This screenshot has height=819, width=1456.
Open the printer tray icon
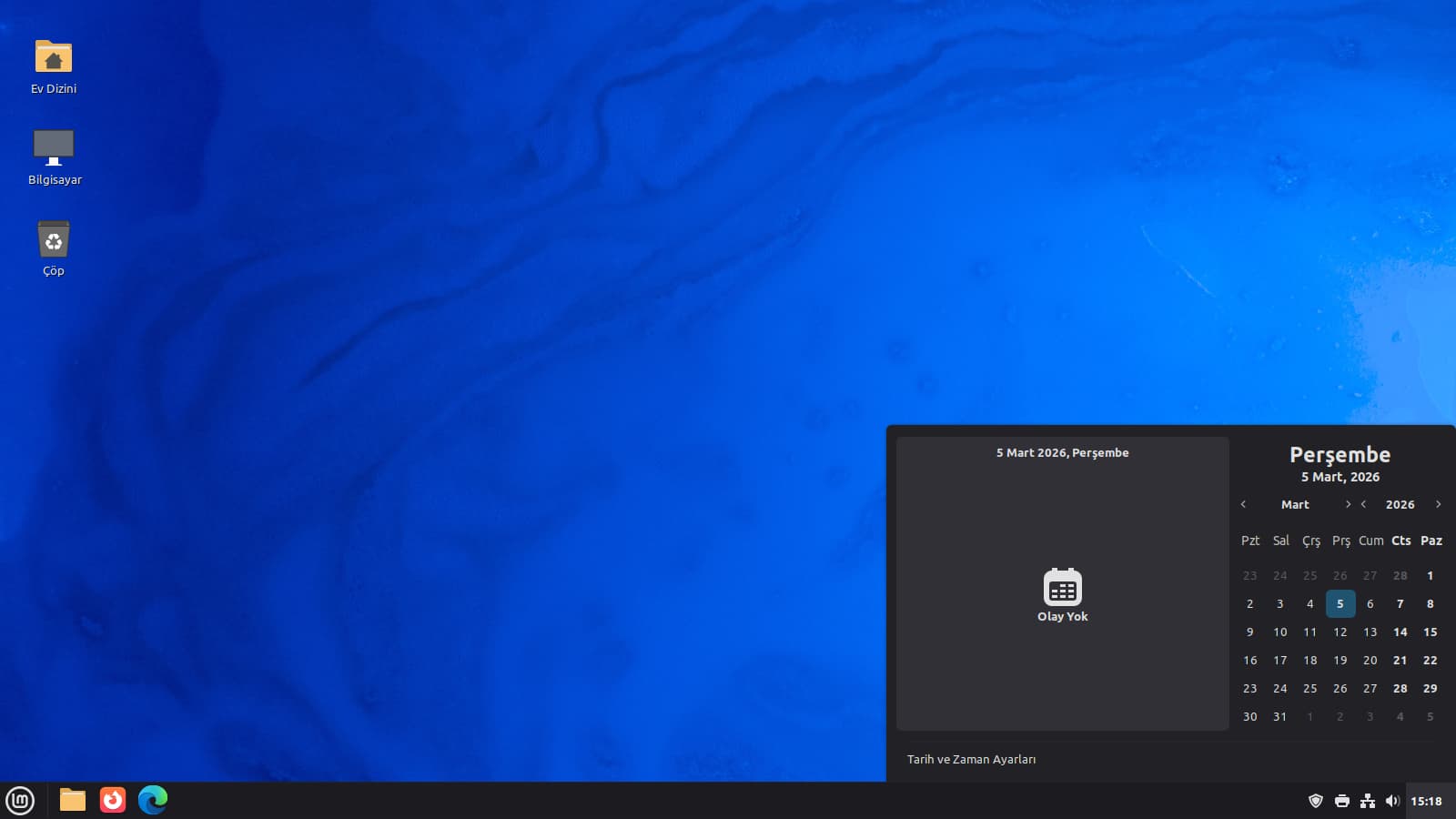[x=1341, y=801]
